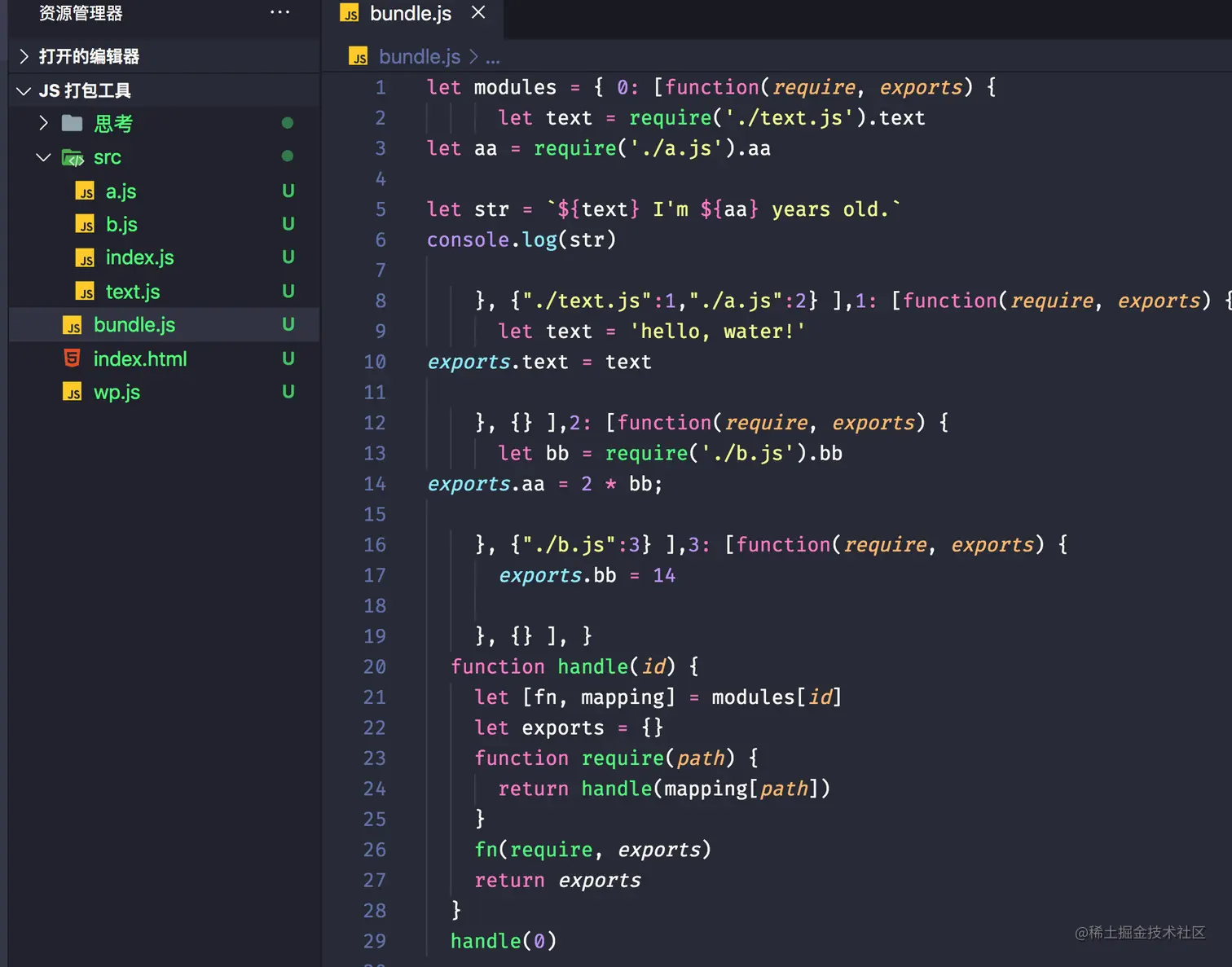Image resolution: width=1232 pixels, height=967 pixels.
Task: Open text.js from the file tree
Action: click(133, 292)
